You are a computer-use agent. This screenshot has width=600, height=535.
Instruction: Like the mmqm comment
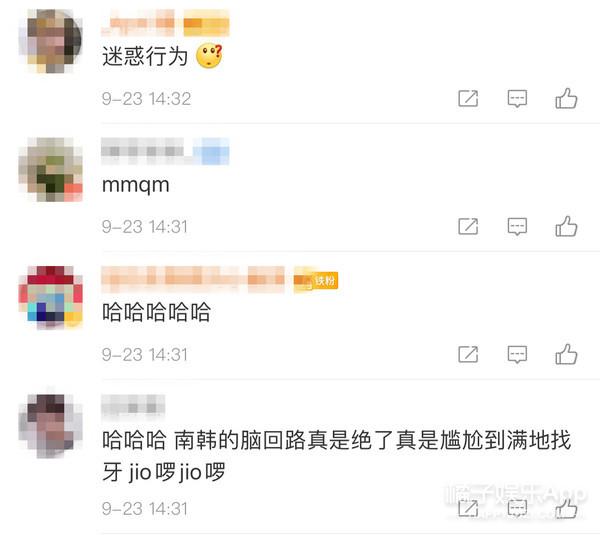coord(566,226)
